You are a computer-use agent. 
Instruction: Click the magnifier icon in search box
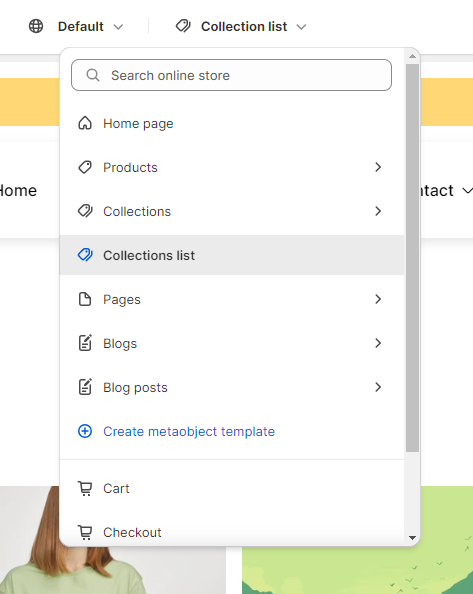pyautogui.click(x=93, y=75)
